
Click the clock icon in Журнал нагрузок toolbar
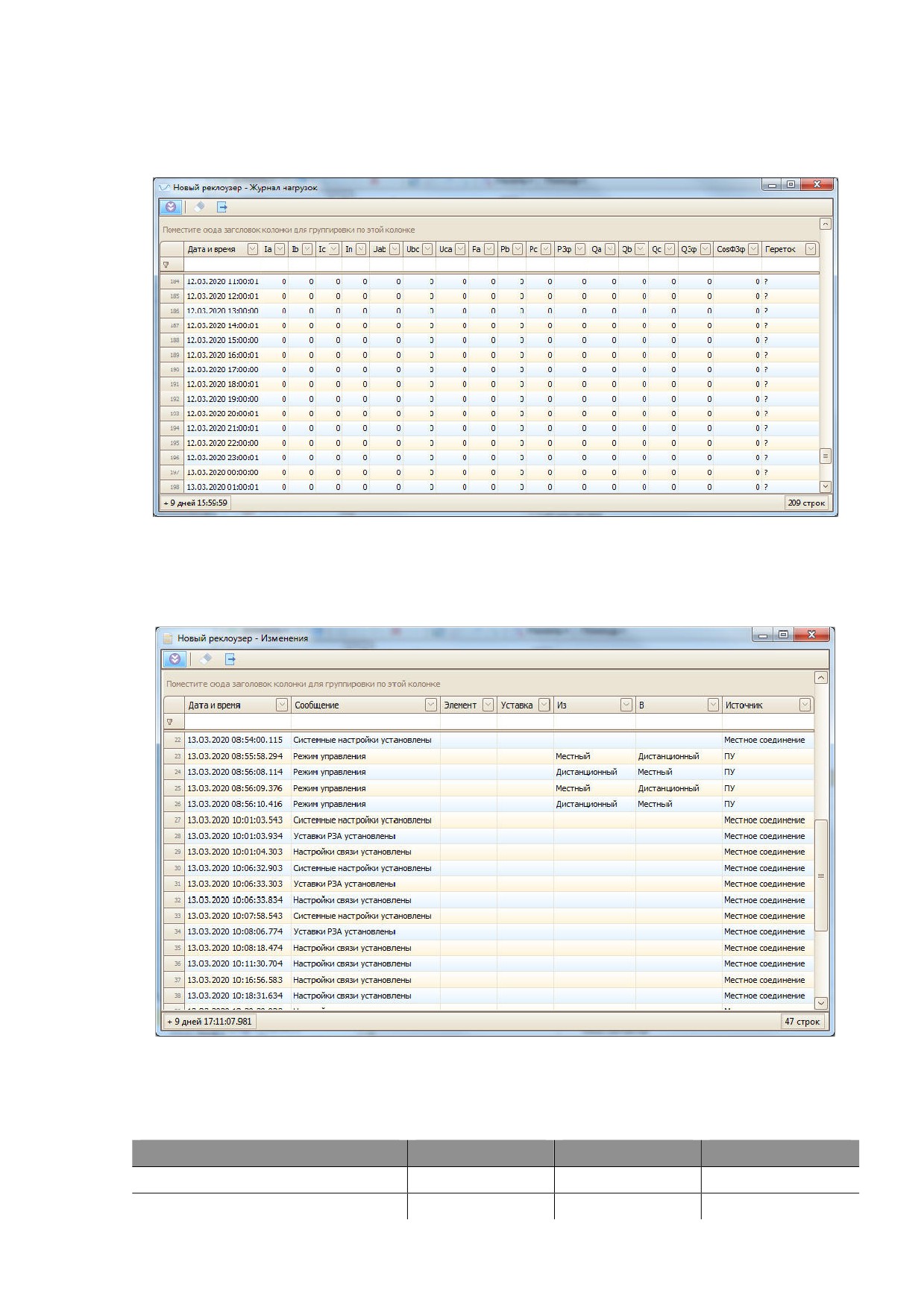[171, 207]
